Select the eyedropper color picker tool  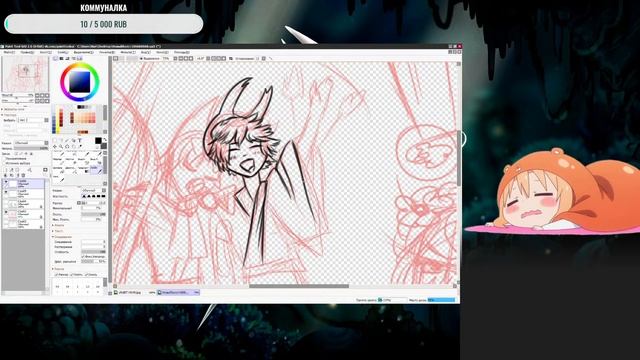click(80, 147)
